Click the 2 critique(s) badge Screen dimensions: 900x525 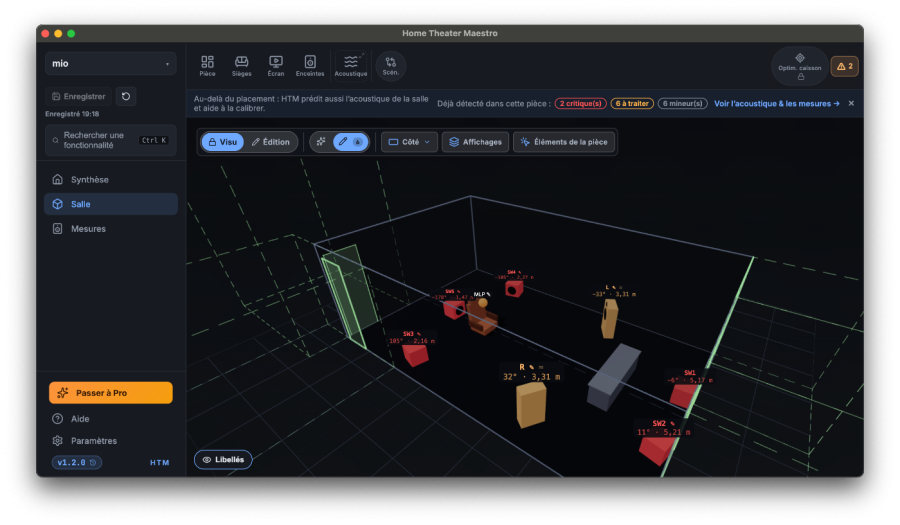[581, 104]
